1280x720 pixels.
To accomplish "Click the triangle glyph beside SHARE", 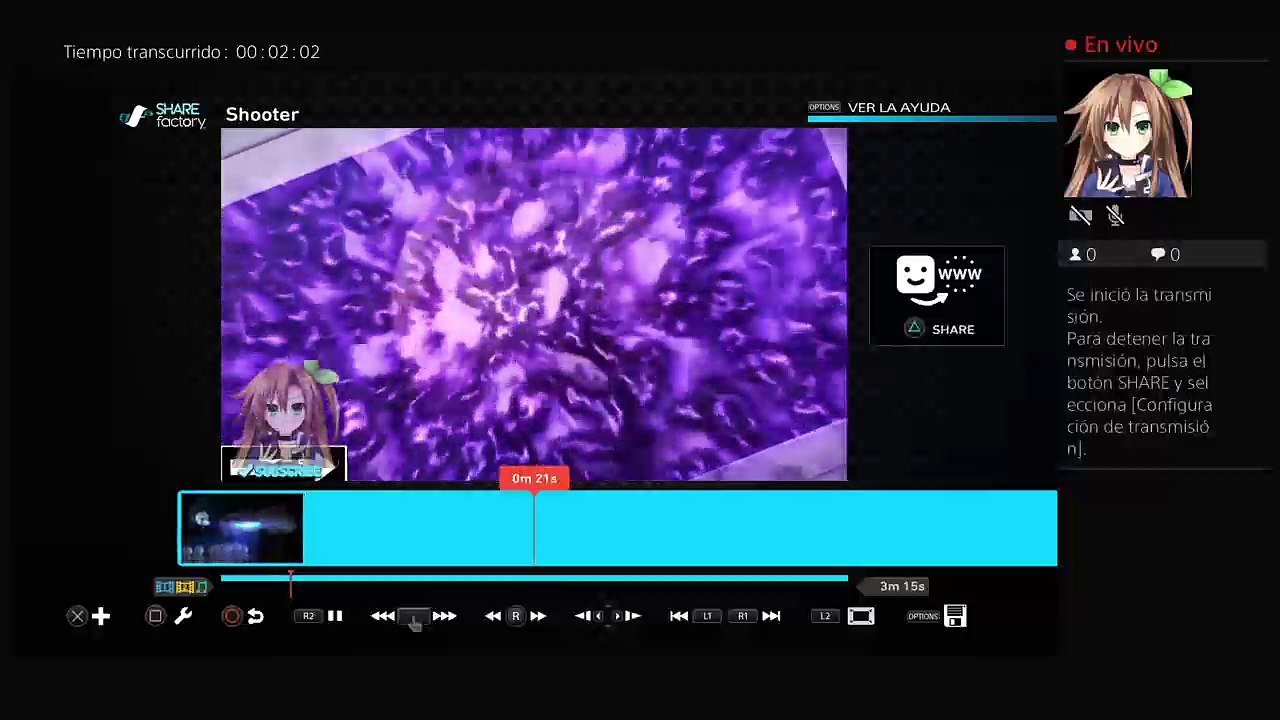I will [914, 328].
